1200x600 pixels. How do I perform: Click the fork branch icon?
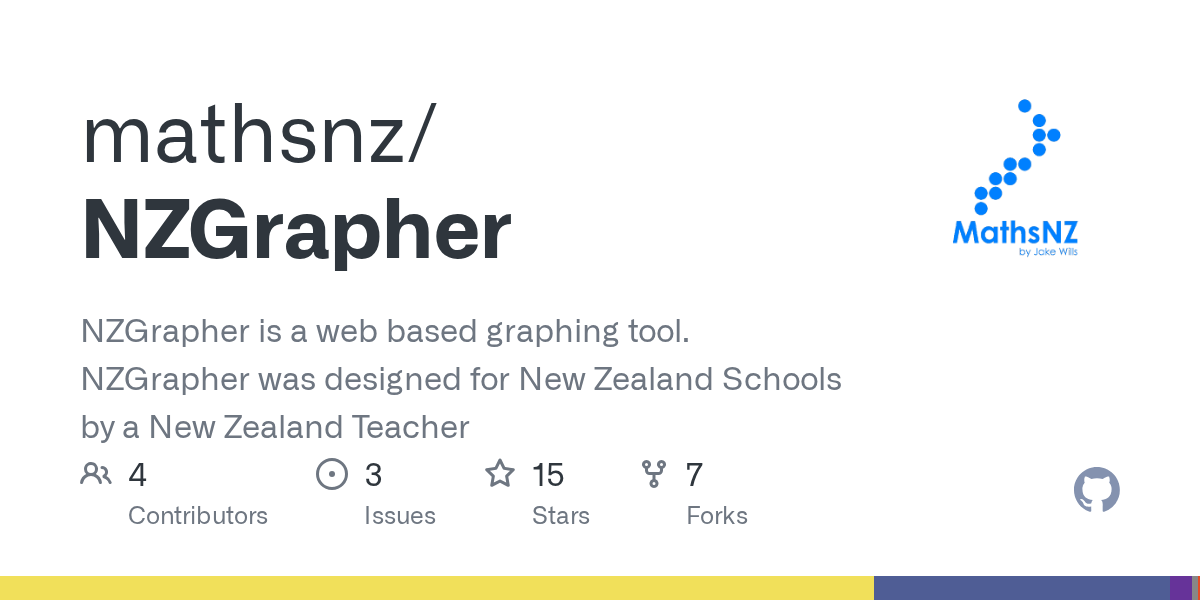click(x=654, y=474)
